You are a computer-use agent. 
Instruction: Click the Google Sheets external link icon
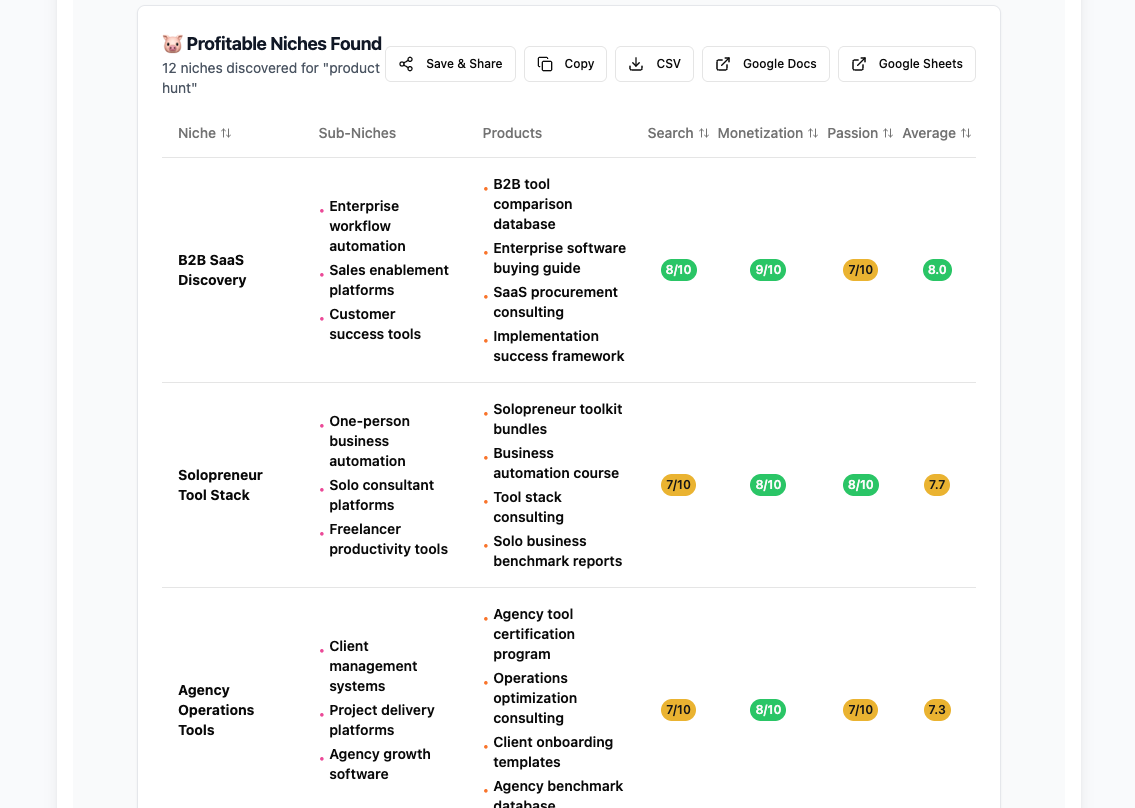click(859, 64)
